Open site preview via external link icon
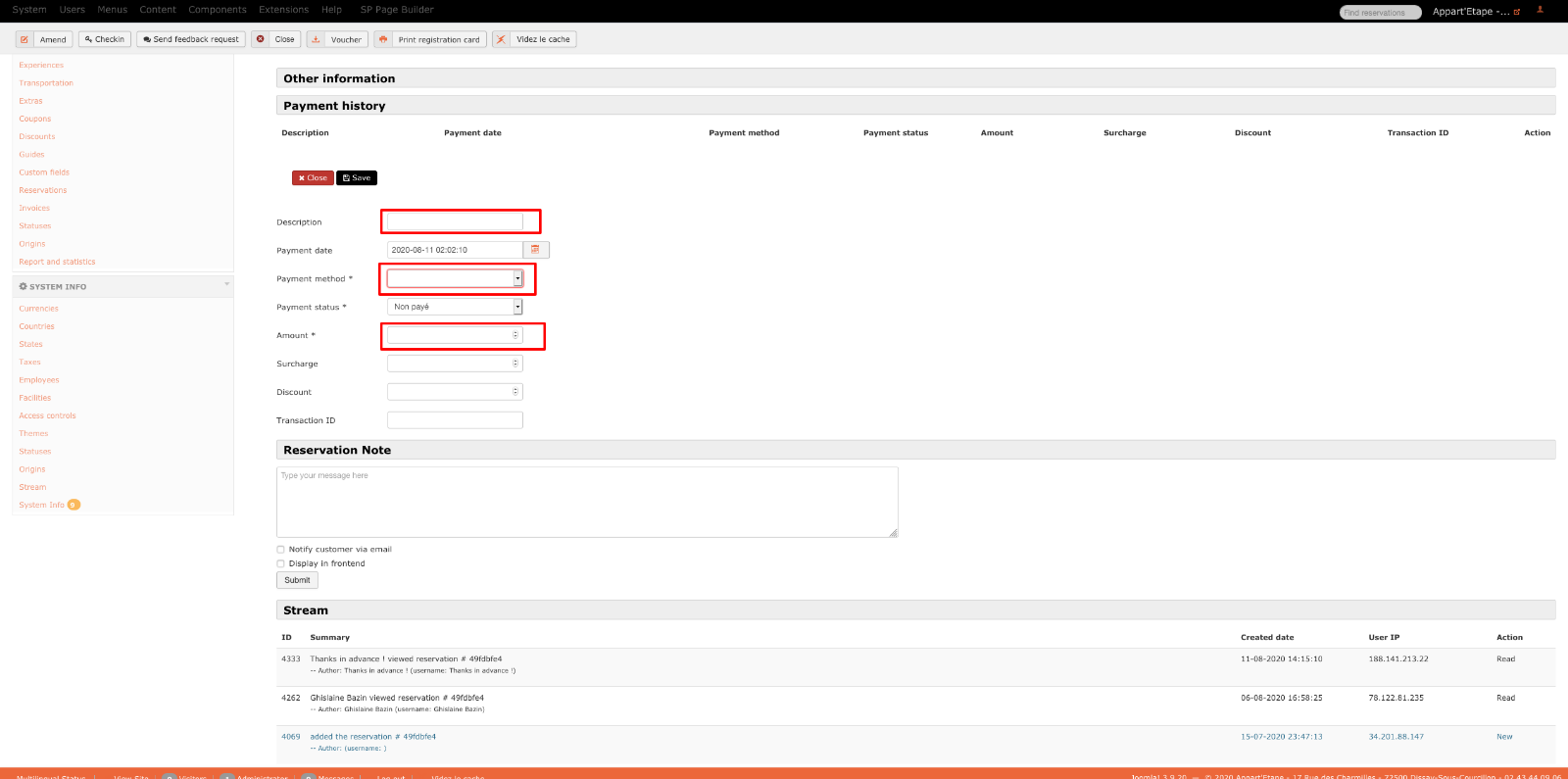Viewport: 1568px width, 779px height. (x=1517, y=12)
